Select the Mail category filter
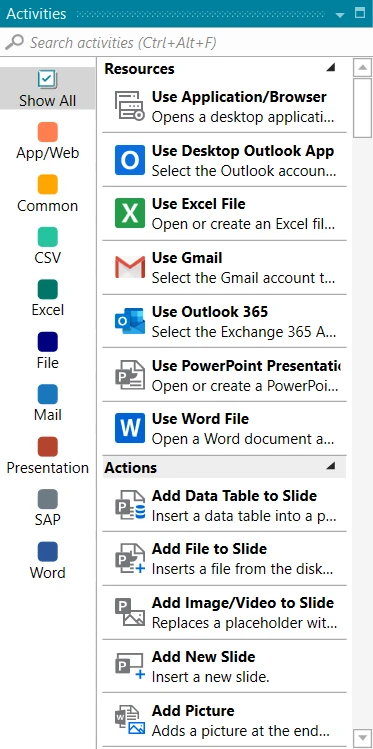The height and width of the screenshot is (749, 373). (47, 403)
